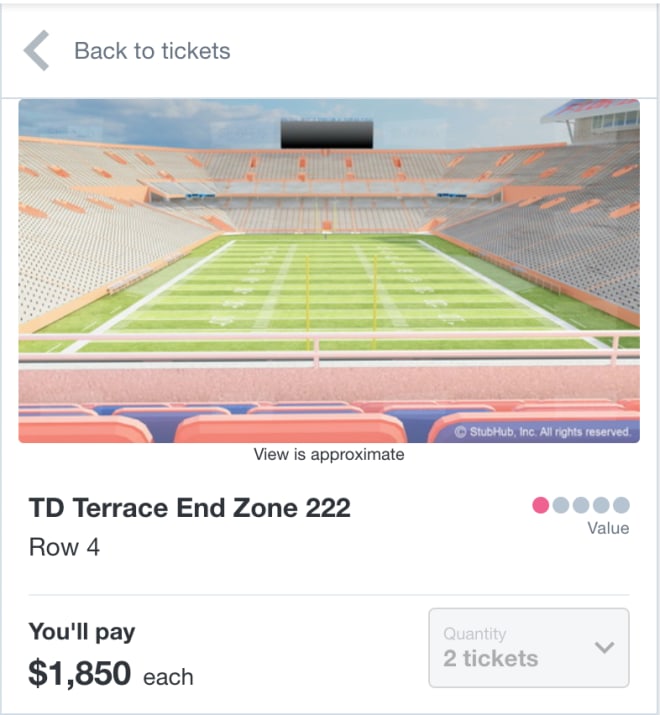
Task: Open the stadium seat view image
Action: click(329, 271)
